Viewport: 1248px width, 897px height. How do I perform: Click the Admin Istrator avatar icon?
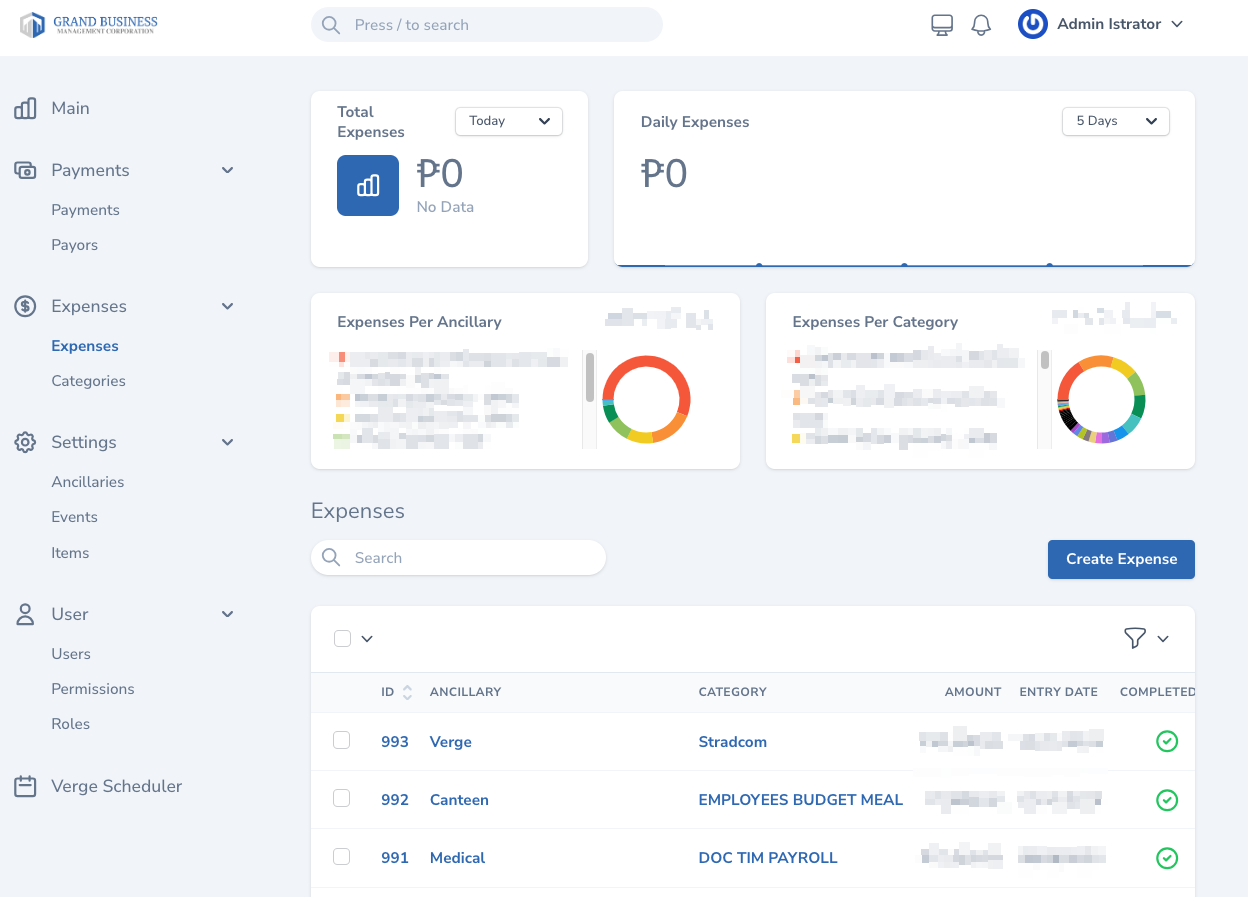click(1032, 24)
